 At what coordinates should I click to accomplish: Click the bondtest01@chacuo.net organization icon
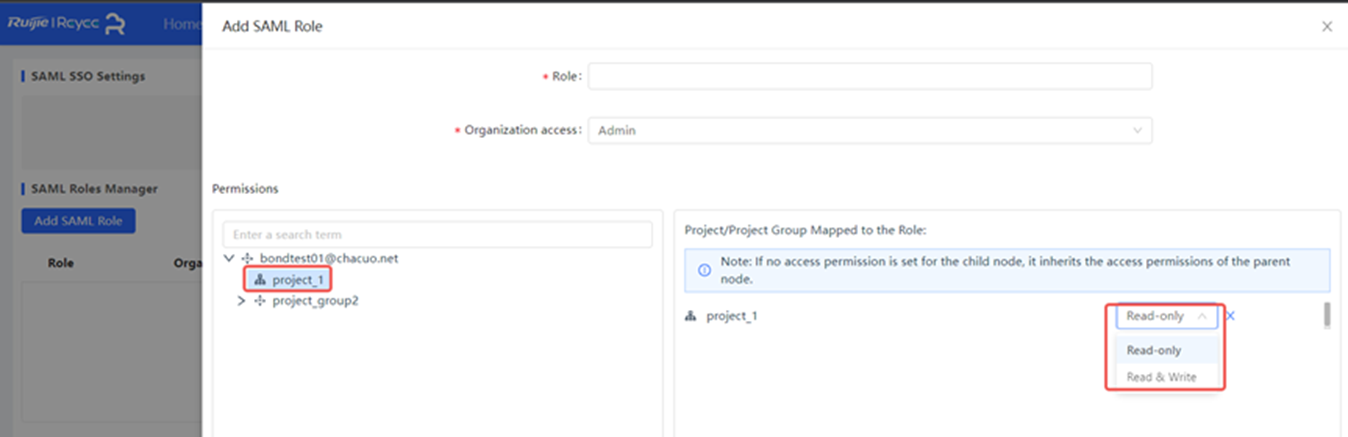[248, 259]
